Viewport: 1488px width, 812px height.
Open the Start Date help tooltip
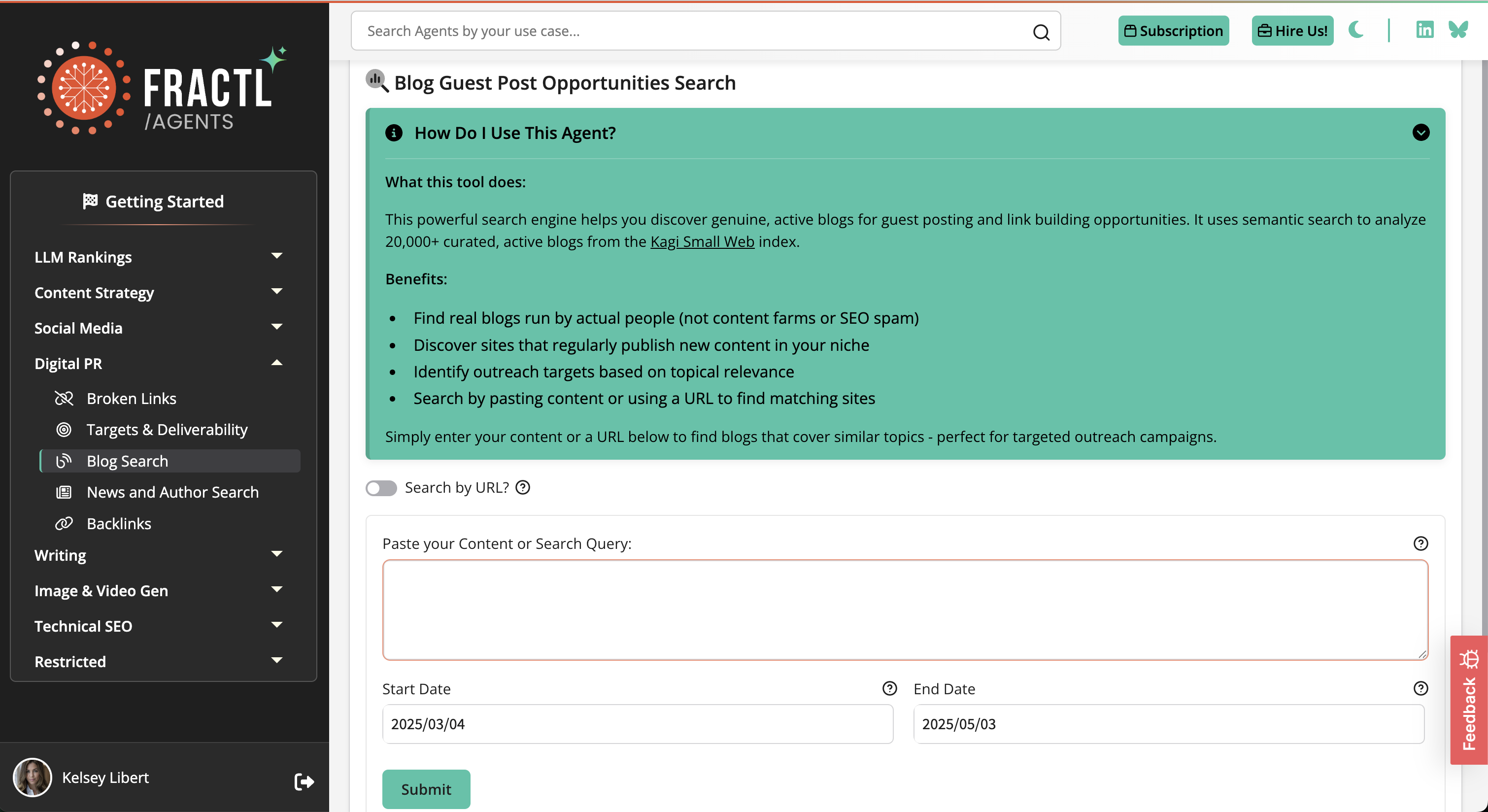click(x=889, y=688)
